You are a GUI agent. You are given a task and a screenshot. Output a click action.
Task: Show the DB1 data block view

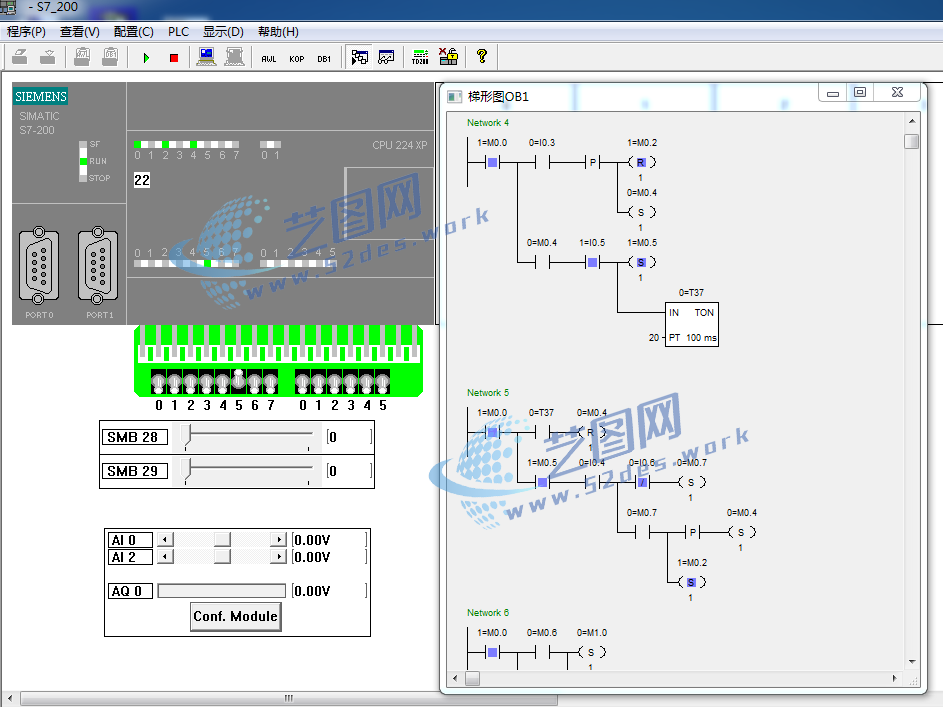click(x=324, y=58)
